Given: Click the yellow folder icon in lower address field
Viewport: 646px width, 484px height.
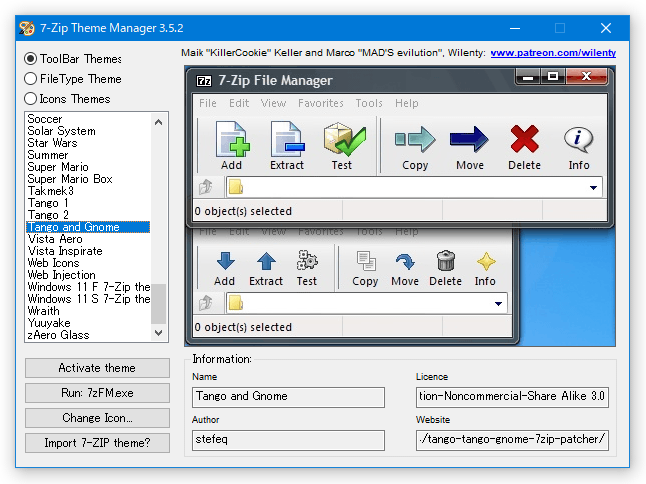Looking at the screenshot, I should click(x=236, y=303).
